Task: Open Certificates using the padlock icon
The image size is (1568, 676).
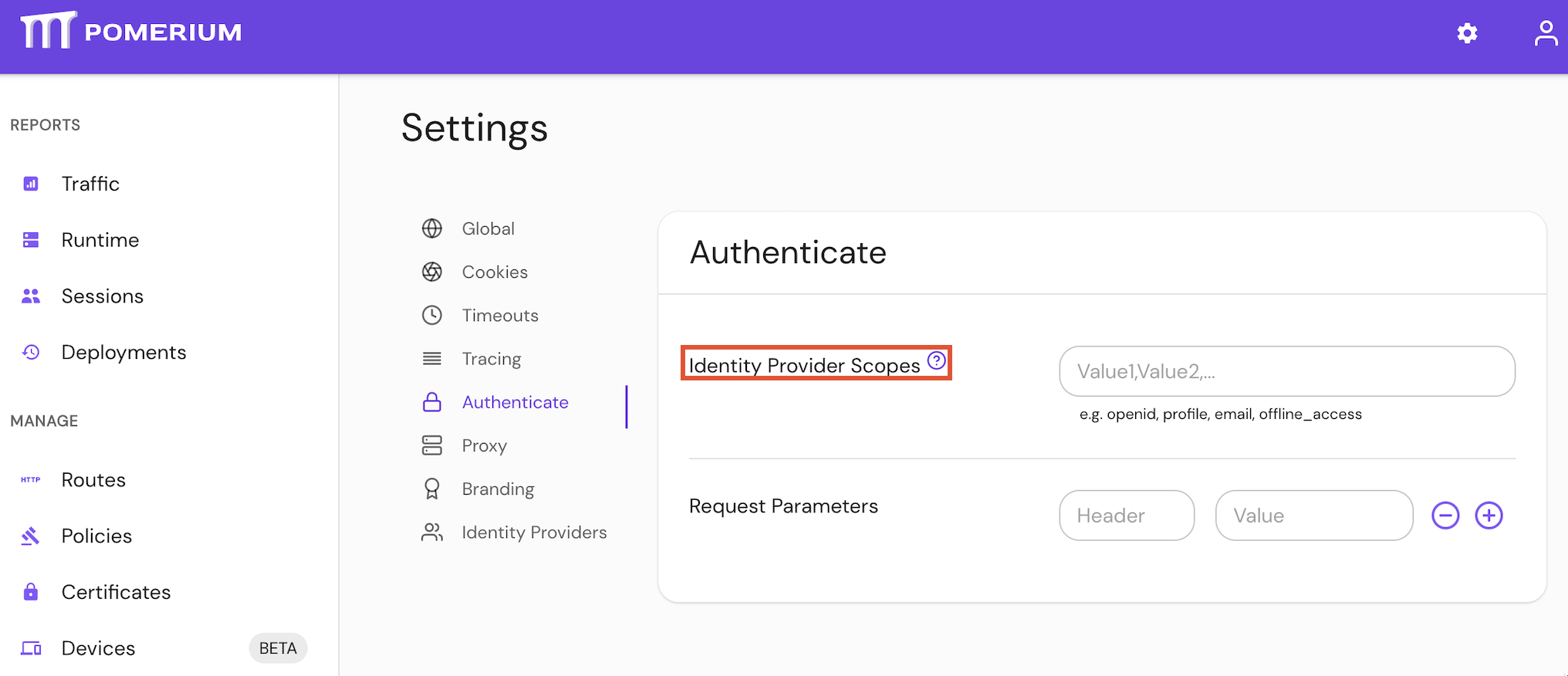Action: coord(30,592)
